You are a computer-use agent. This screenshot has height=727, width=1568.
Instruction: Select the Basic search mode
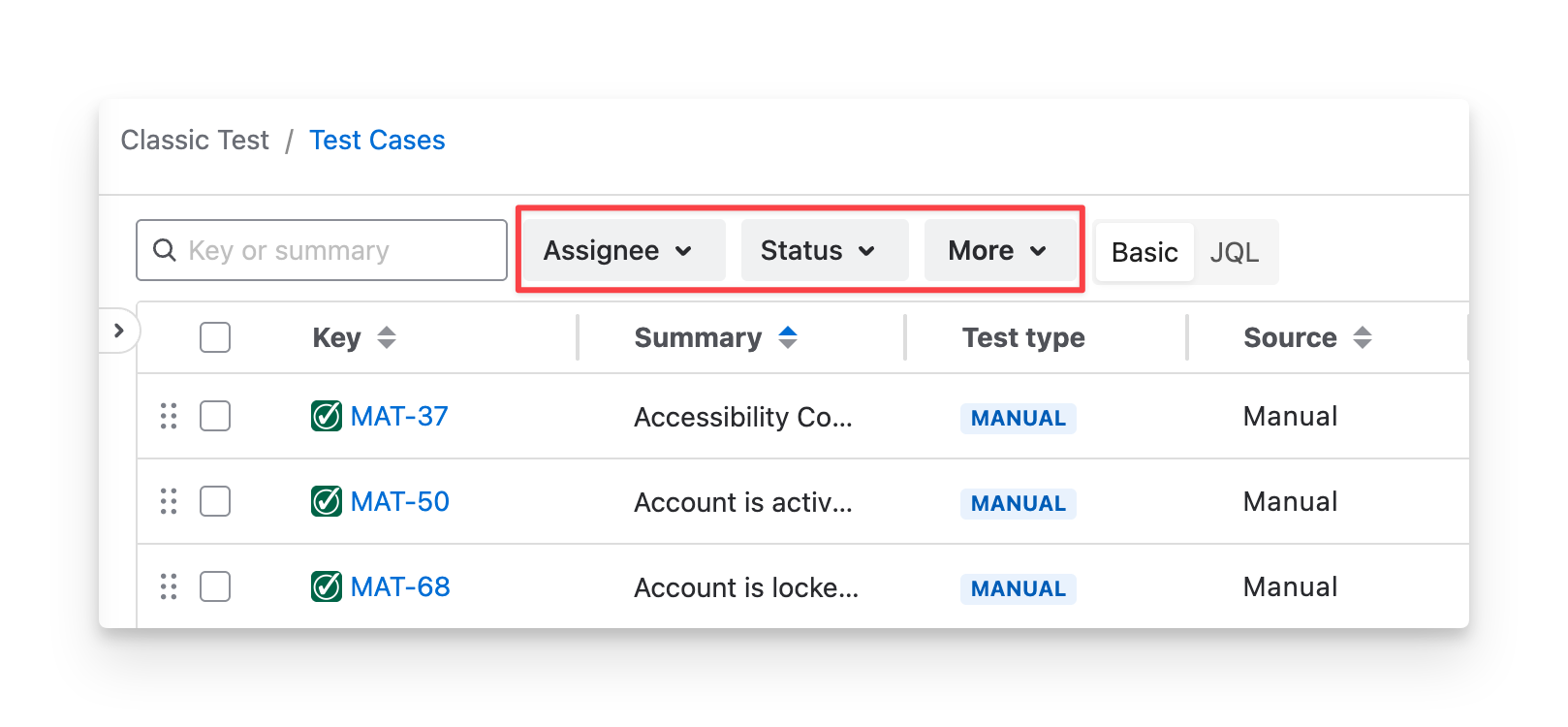pyautogui.click(x=1145, y=252)
